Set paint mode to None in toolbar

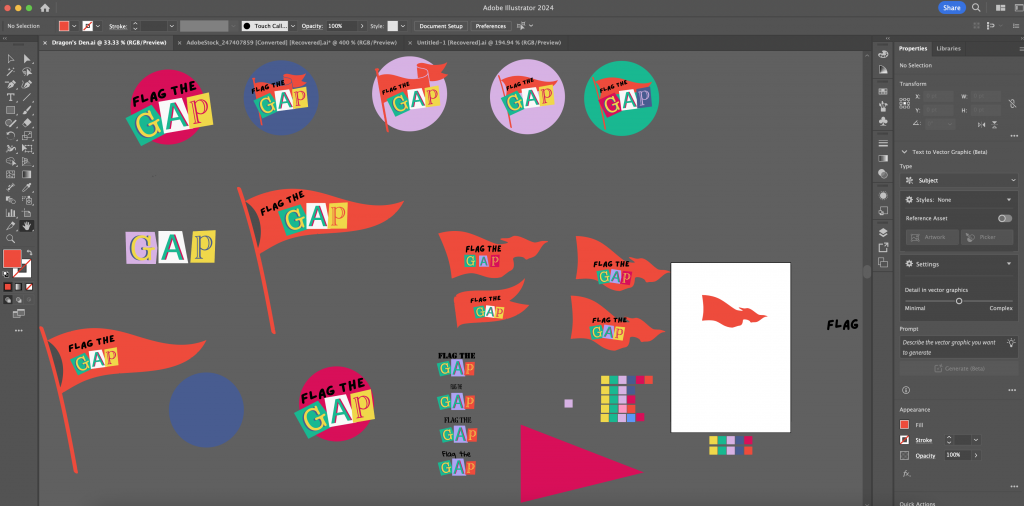click(x=27, y=287)
